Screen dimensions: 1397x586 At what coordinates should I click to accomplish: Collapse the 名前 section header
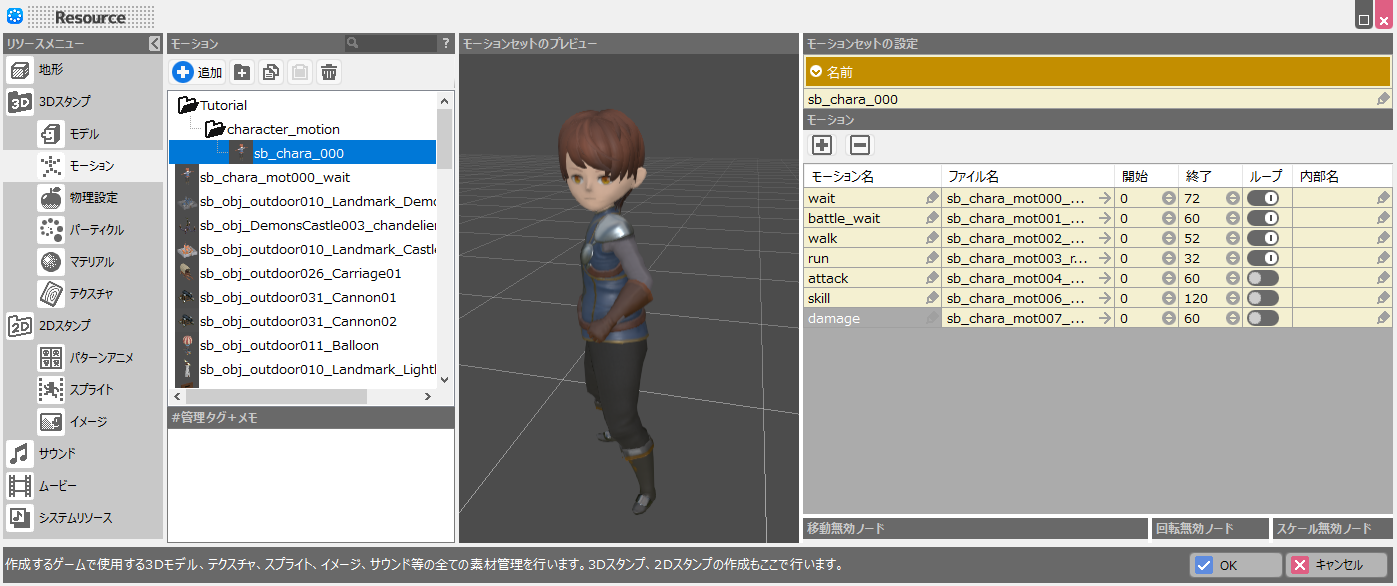point(816,72)
